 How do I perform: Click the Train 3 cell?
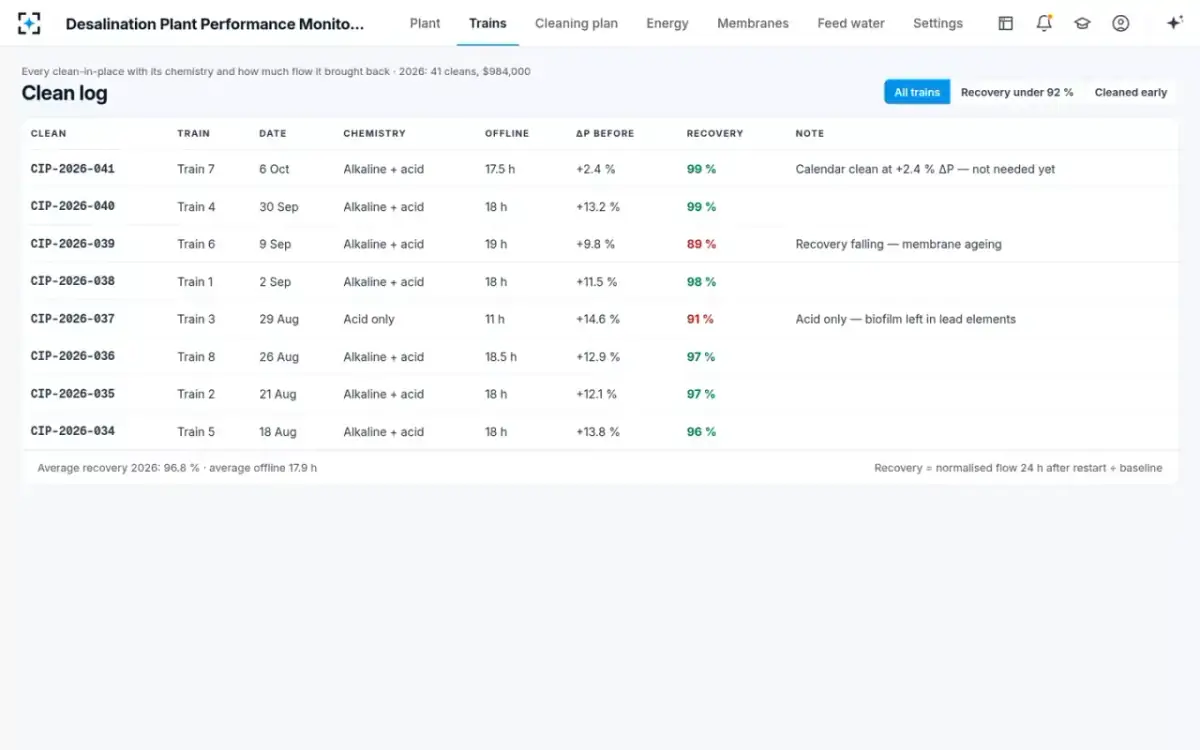click(196, 319)
